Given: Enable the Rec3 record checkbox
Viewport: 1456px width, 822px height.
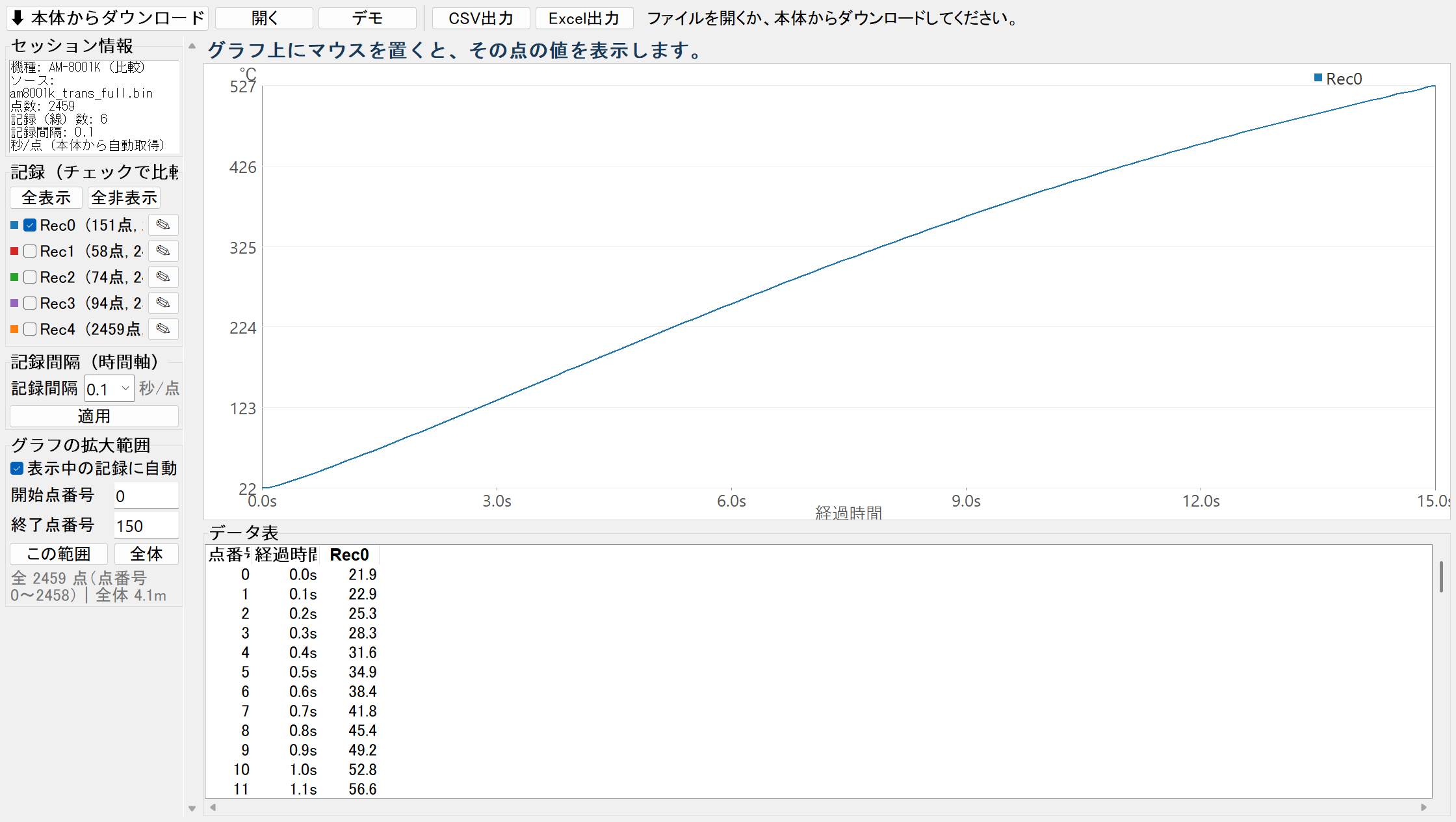Looking at the screenshot, I should tap(30, 303).
